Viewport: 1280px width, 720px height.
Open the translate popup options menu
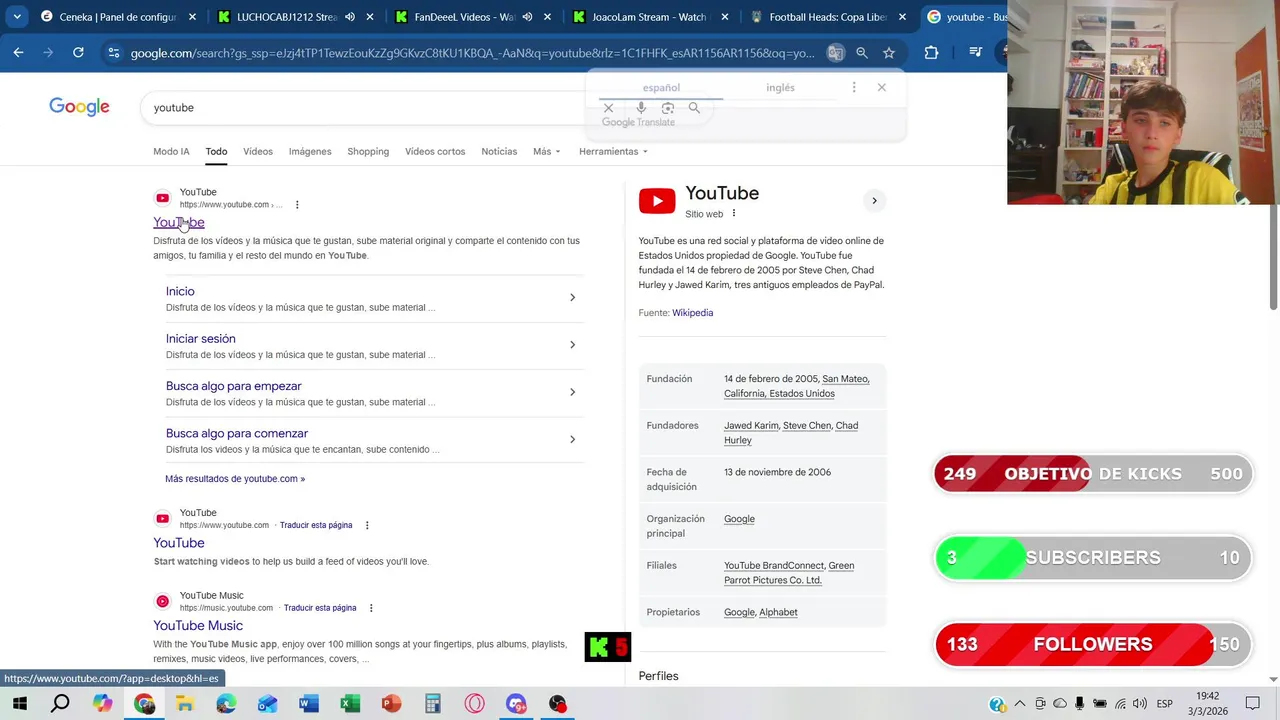click(853, 87)
